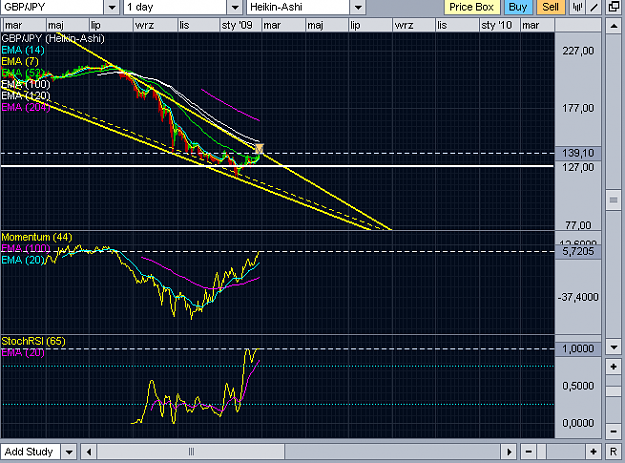Click the EMA (204) legend label
This screenshot has width=625, height=463.
point(26,107)
